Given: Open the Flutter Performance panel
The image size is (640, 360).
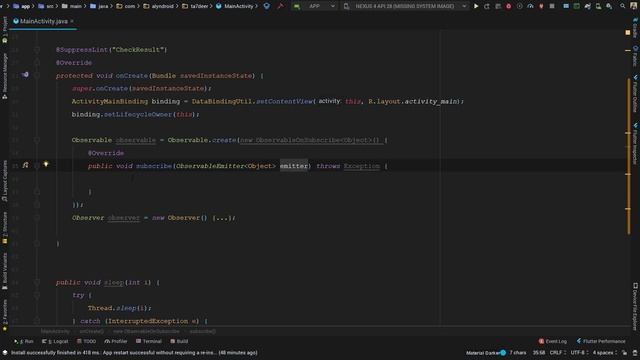Looking at the screenshot, I should 601,341.
